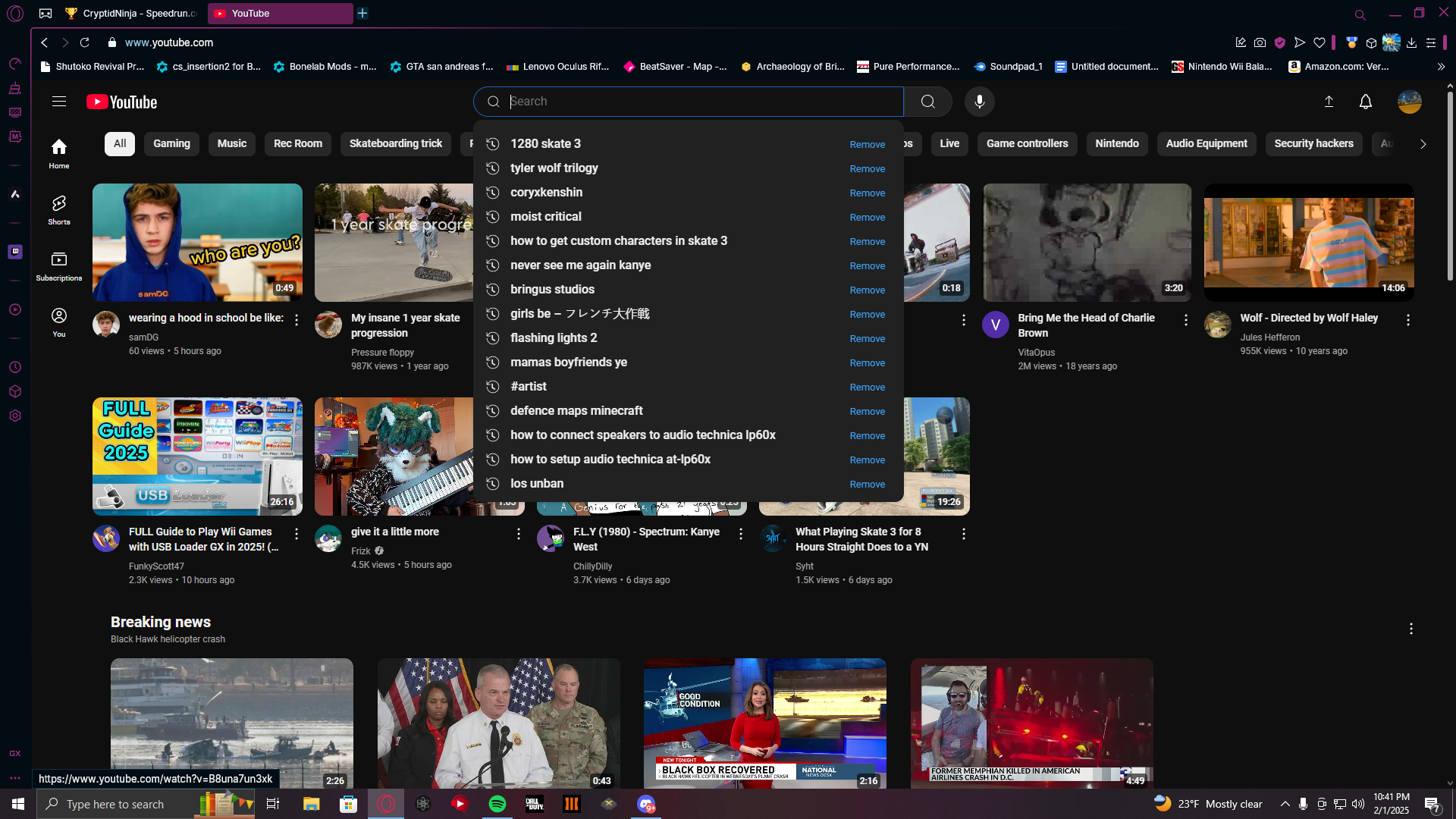Image resolution: width=1456 pixels, height=819 pixels.
Task: Reload the current page
Action: tap(85, 42)
